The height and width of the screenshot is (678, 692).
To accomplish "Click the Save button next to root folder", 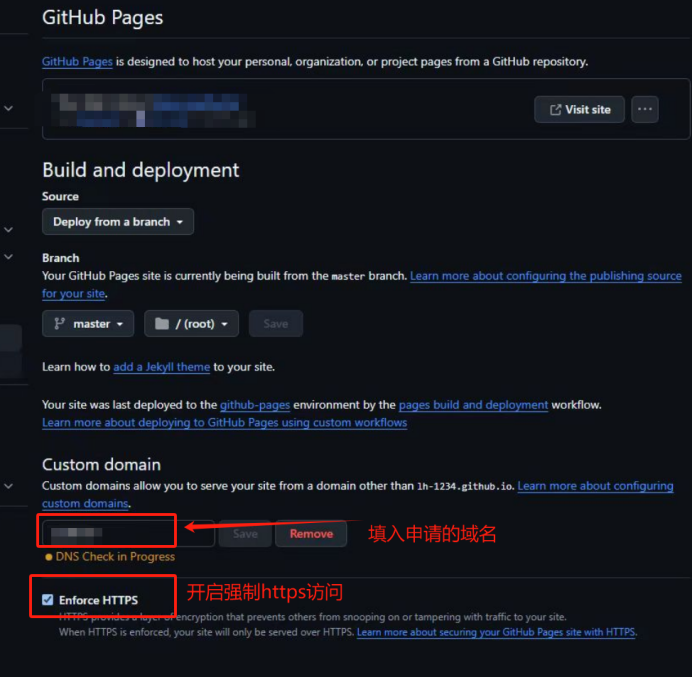I will tap(276, 324).
